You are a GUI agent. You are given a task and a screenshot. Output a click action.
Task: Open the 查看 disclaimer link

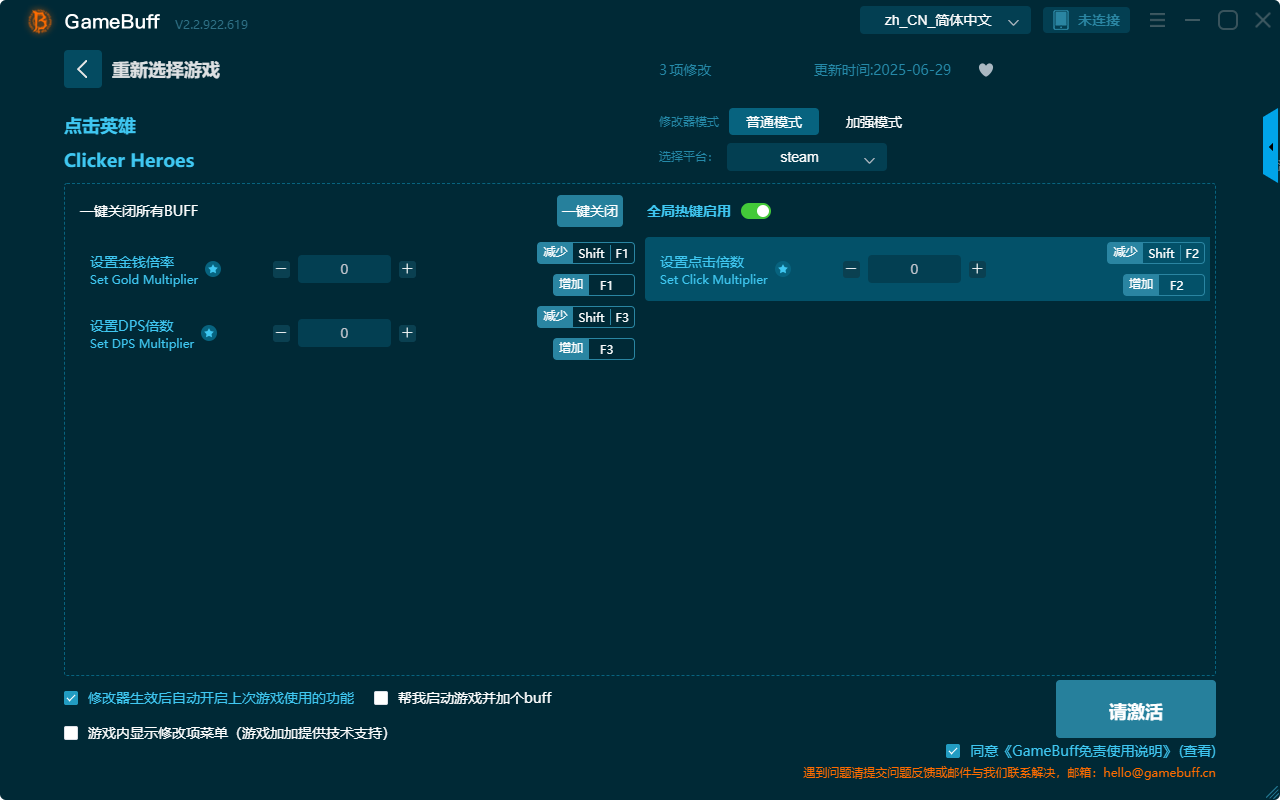1197,750
